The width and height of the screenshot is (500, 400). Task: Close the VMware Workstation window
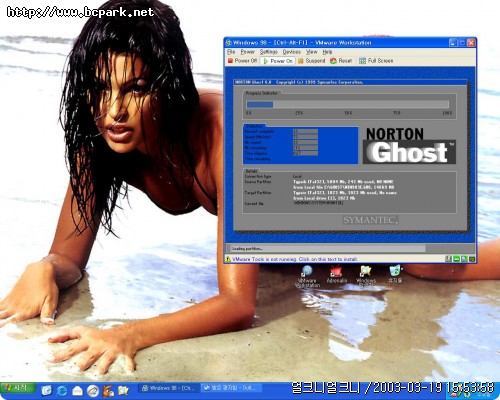coord(471,43)
